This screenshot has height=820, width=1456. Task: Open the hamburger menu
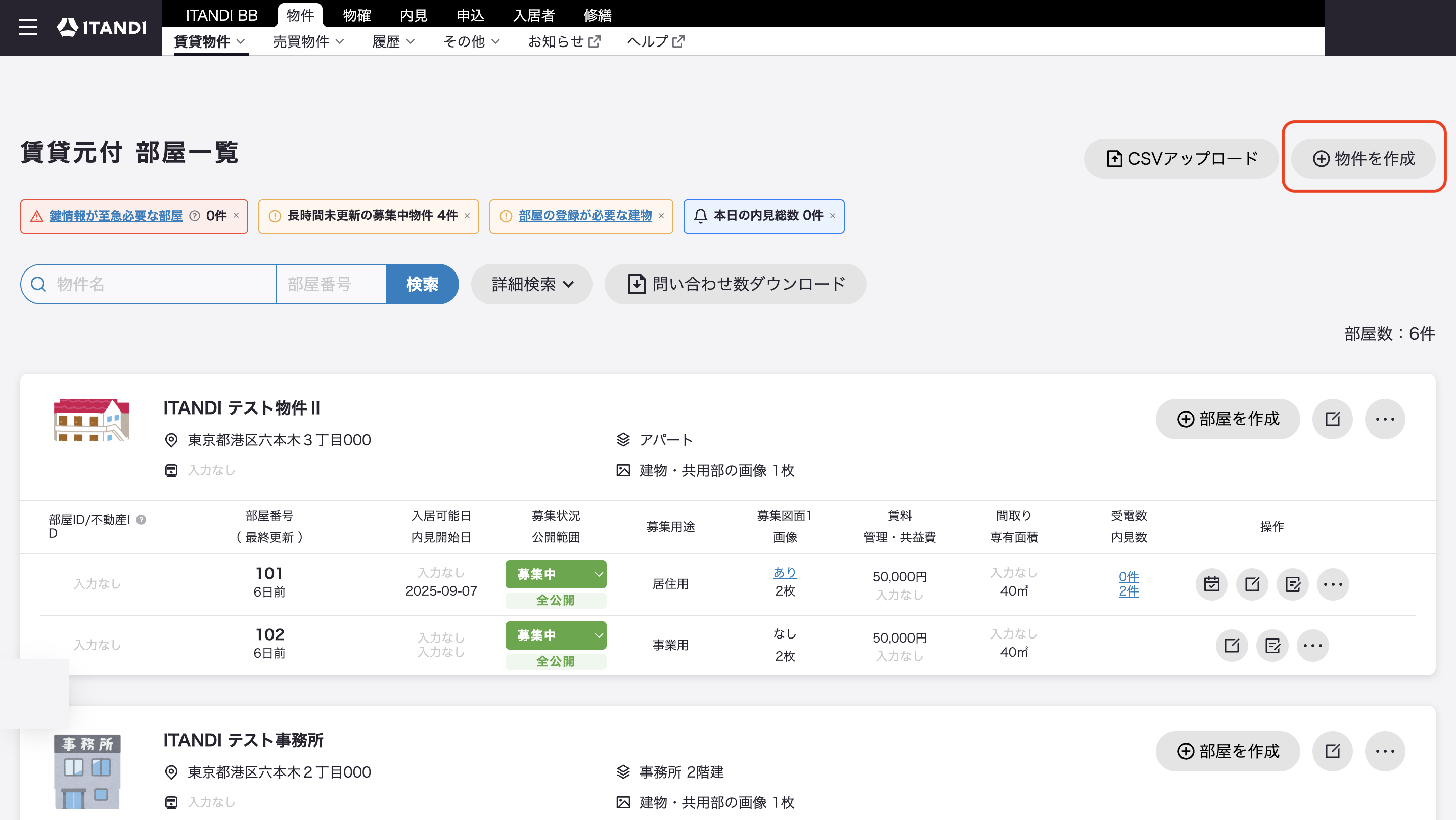(x=28, y=27)
